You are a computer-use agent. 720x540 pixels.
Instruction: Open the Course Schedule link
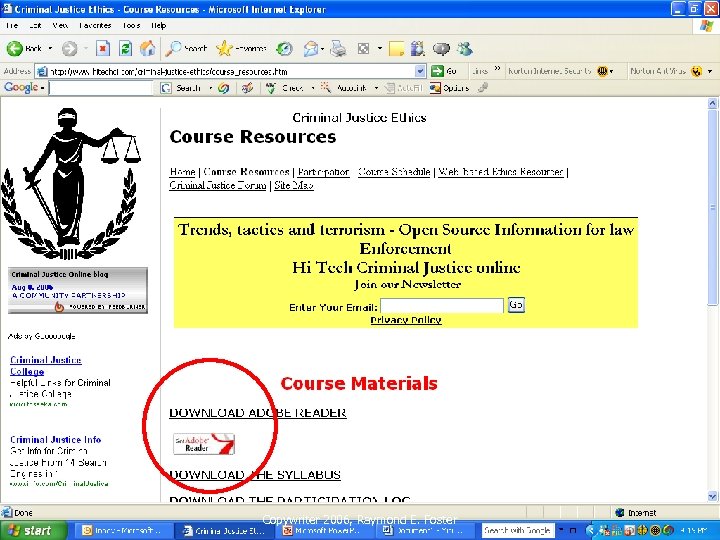[x=394, y=172]
